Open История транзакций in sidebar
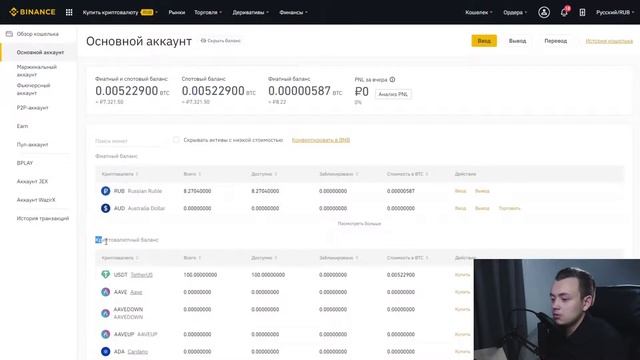 click(42, 218)
